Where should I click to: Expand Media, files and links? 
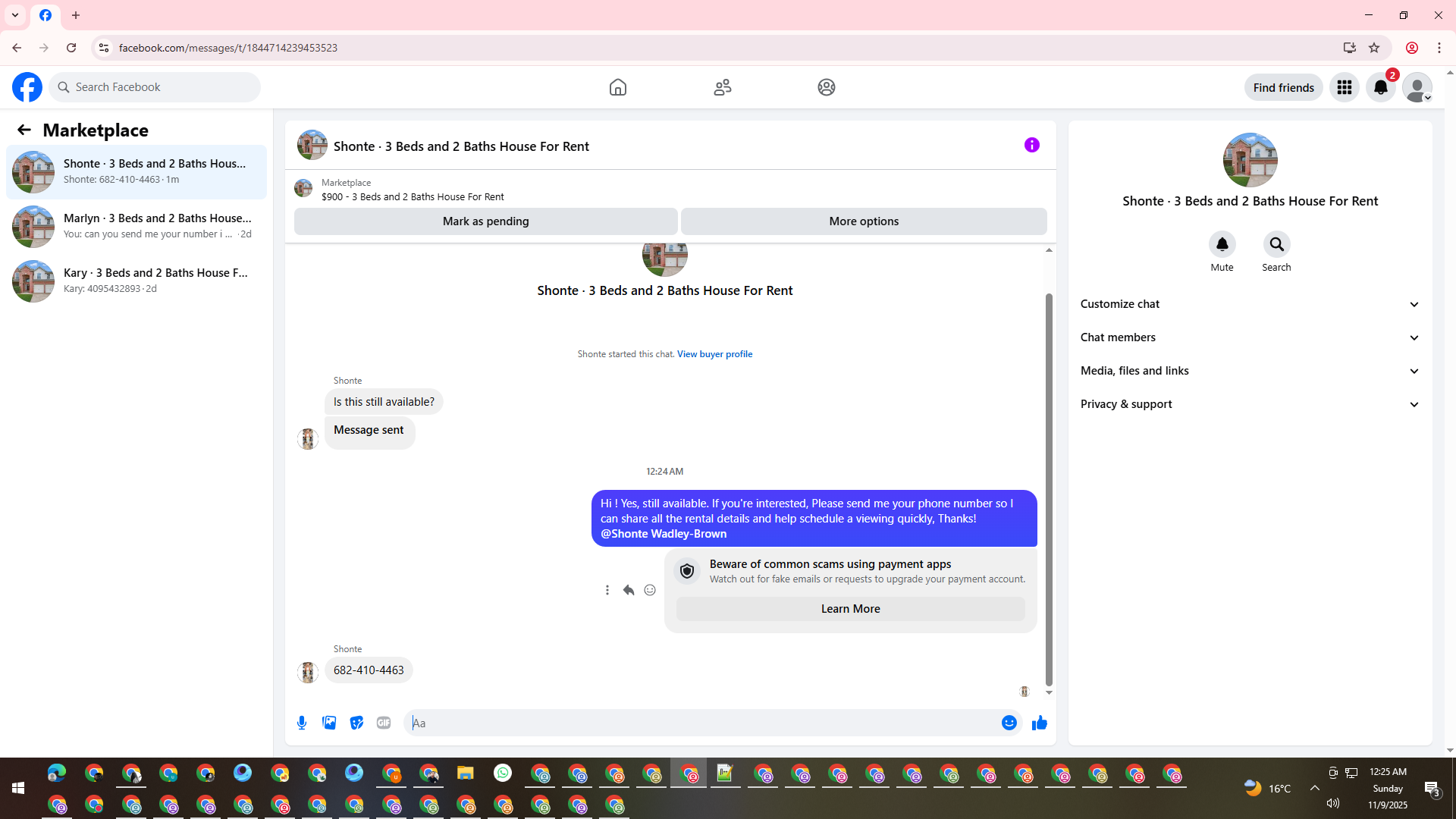coord(1250,371)
